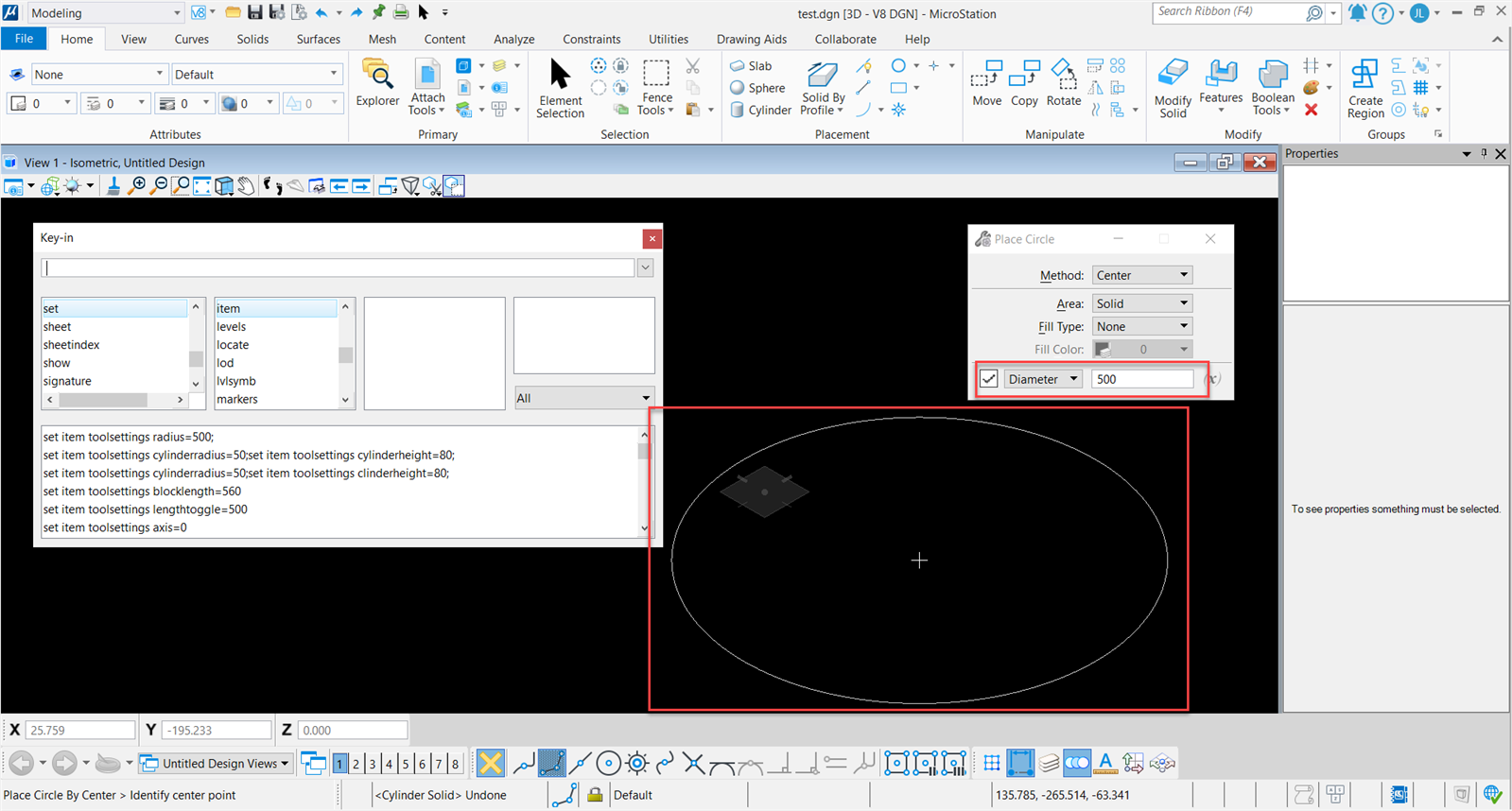This screenshot has width=1512, height=811.
Task: Toggle view number 2
Action: pos(356,764)
